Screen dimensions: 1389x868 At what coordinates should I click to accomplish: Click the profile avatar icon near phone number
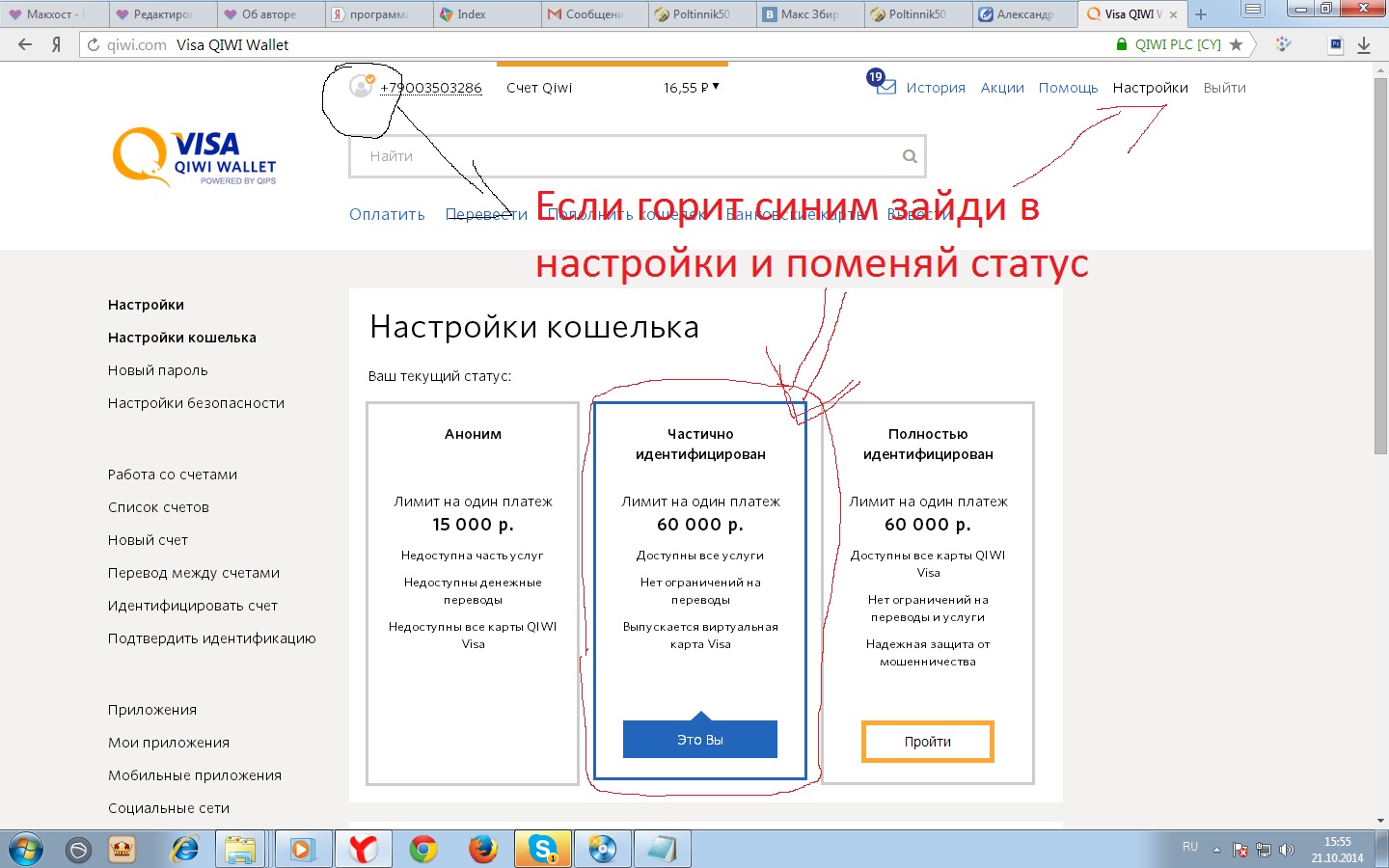[x=362, y=86]
